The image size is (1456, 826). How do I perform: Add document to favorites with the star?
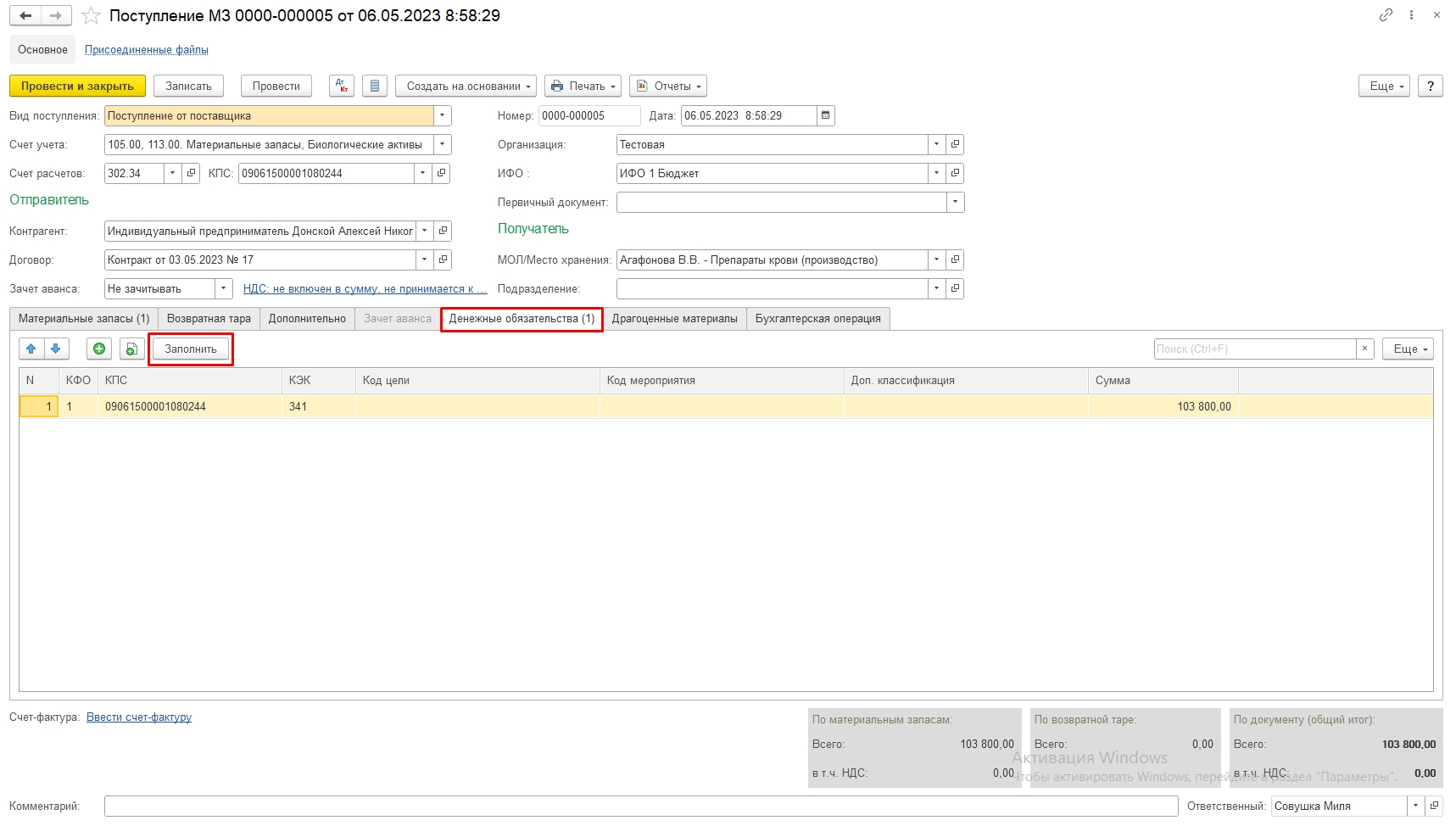pyautogui.click(x=92, y=16)
